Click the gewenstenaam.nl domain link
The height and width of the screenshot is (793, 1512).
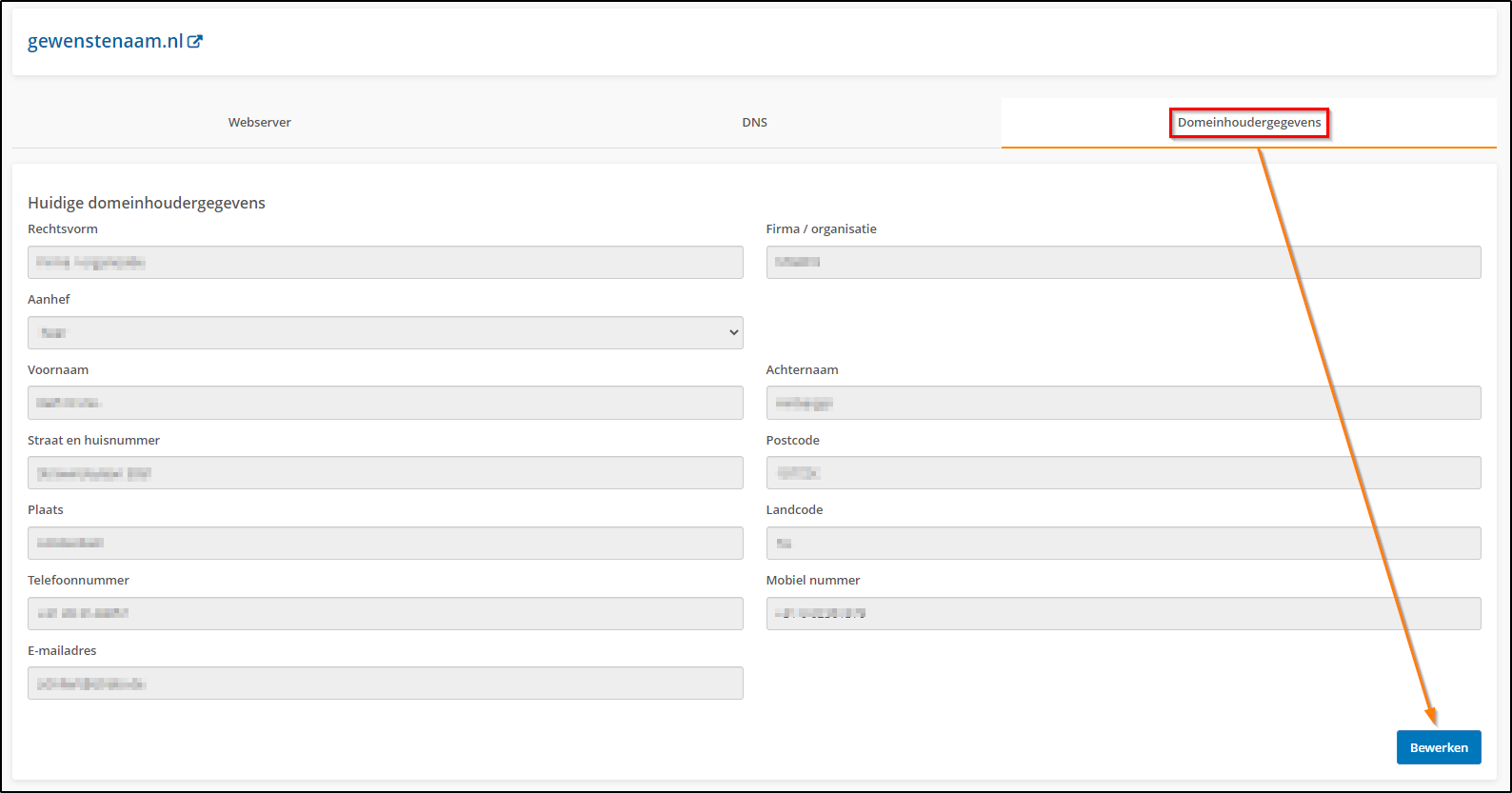105,42
